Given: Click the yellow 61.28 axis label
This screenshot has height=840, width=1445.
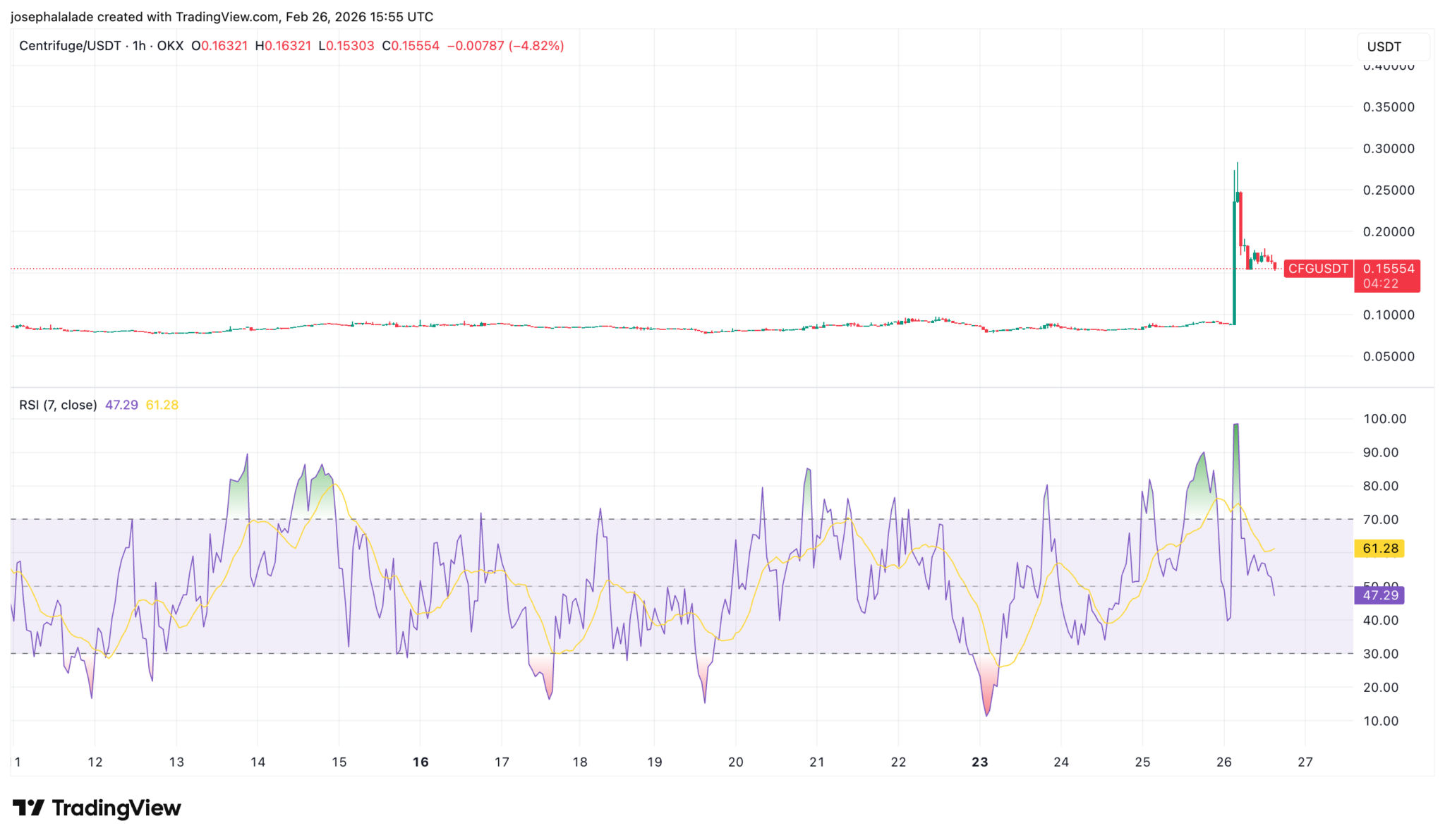Looking at the screenshot, I should pyautogui.click(x=1379, y=549).
